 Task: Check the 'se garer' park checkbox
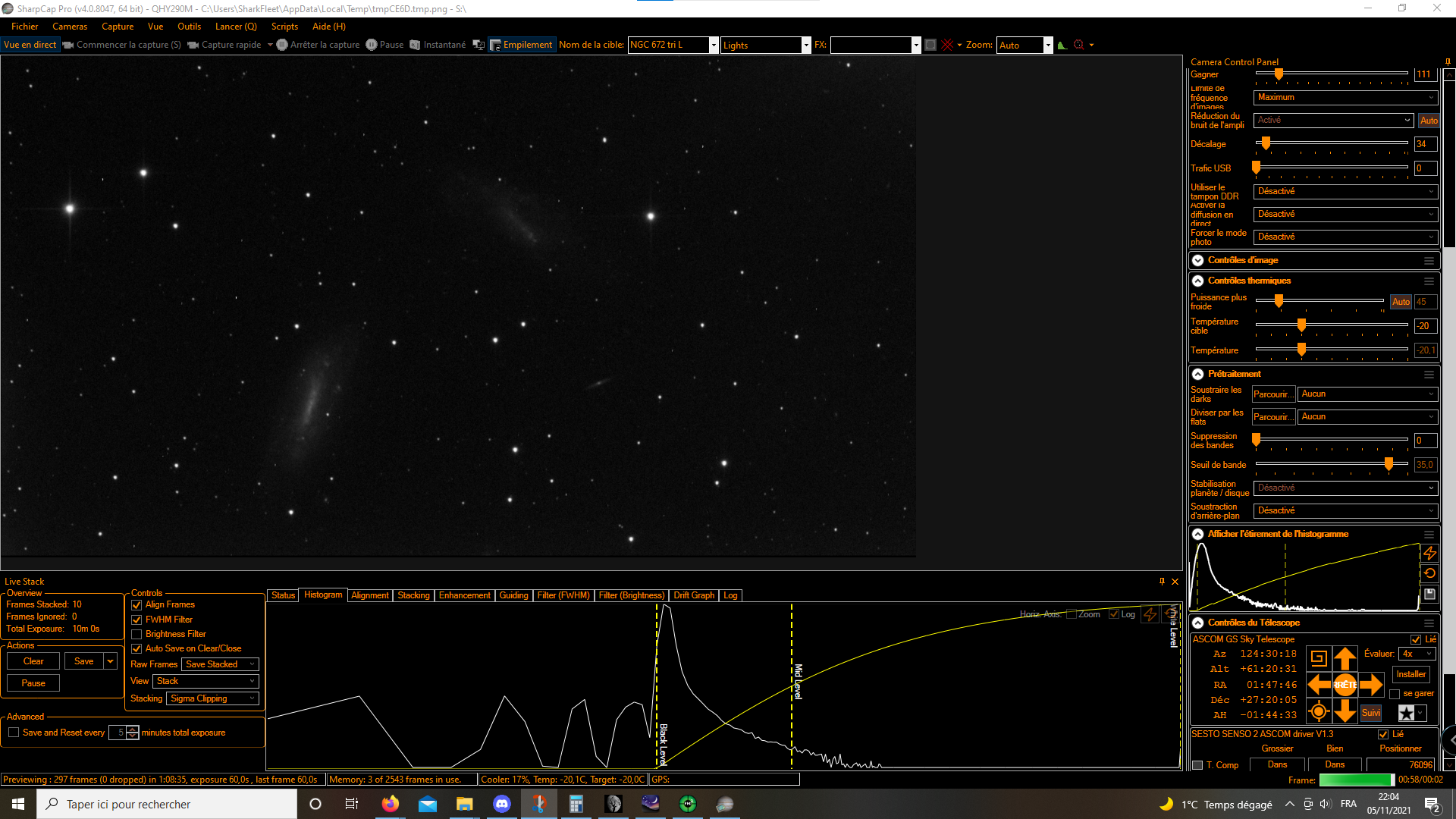(1395, 694)
